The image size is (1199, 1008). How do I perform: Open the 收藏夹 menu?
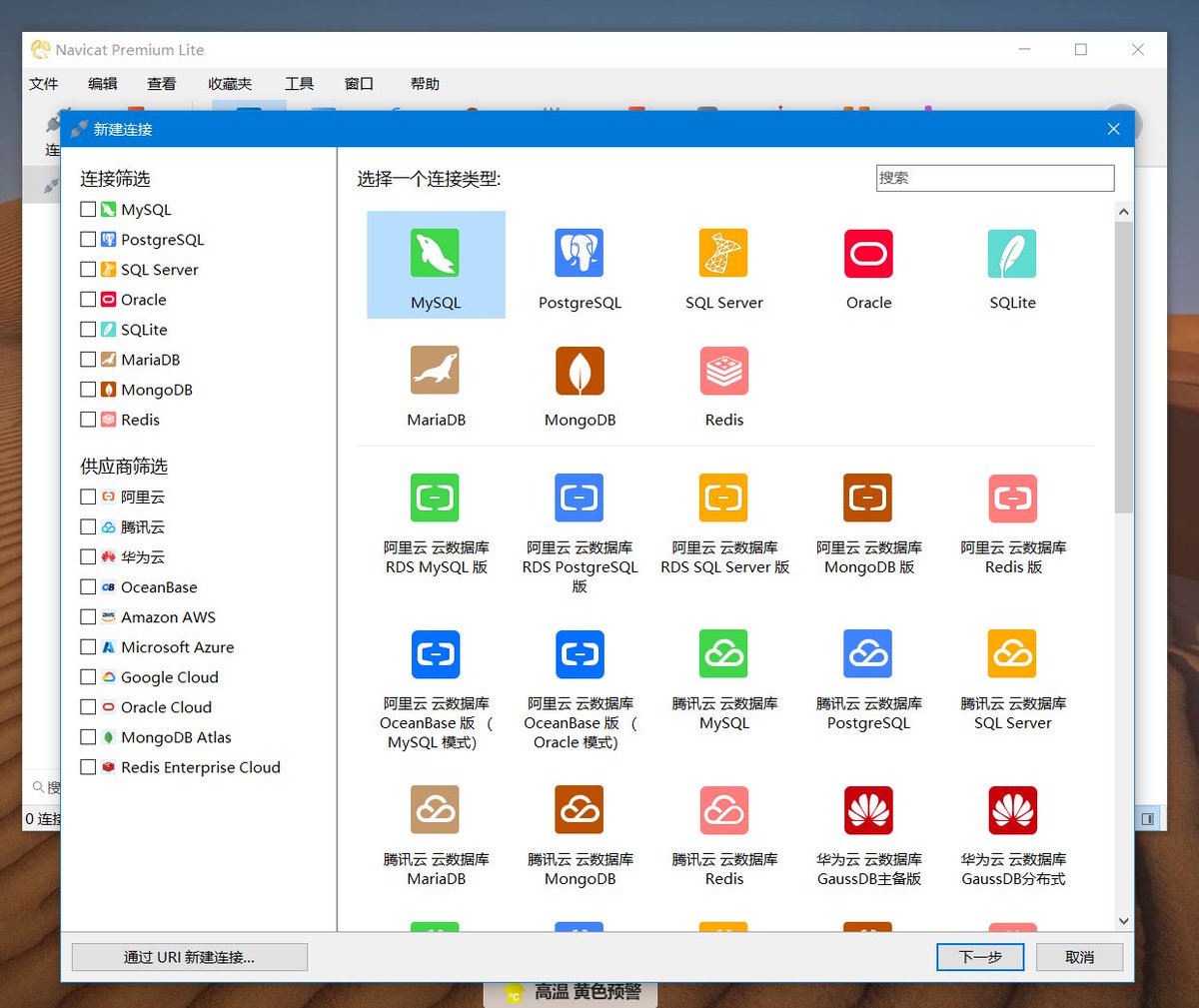[230, 84]
